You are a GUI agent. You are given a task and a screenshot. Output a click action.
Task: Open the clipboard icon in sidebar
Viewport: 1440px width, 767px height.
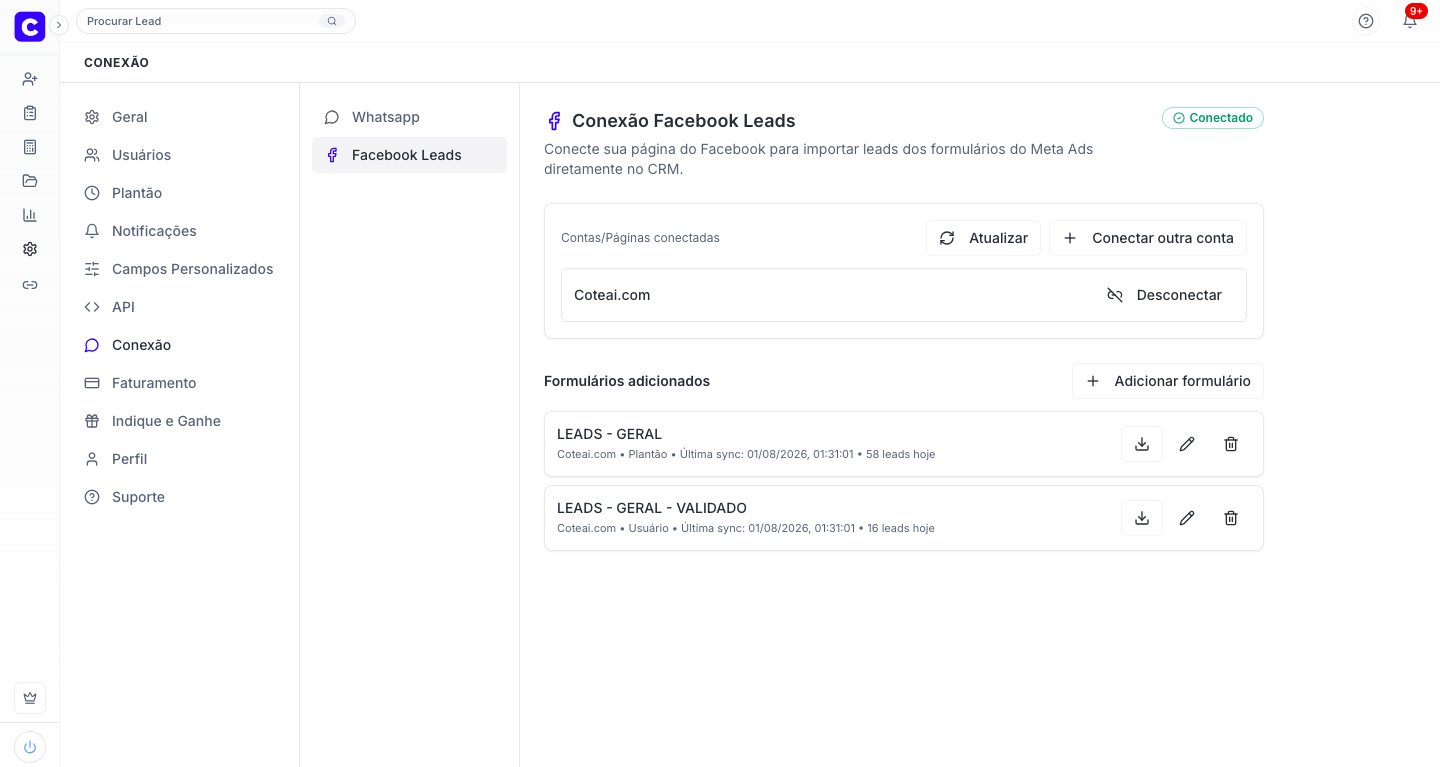[30, 113]
